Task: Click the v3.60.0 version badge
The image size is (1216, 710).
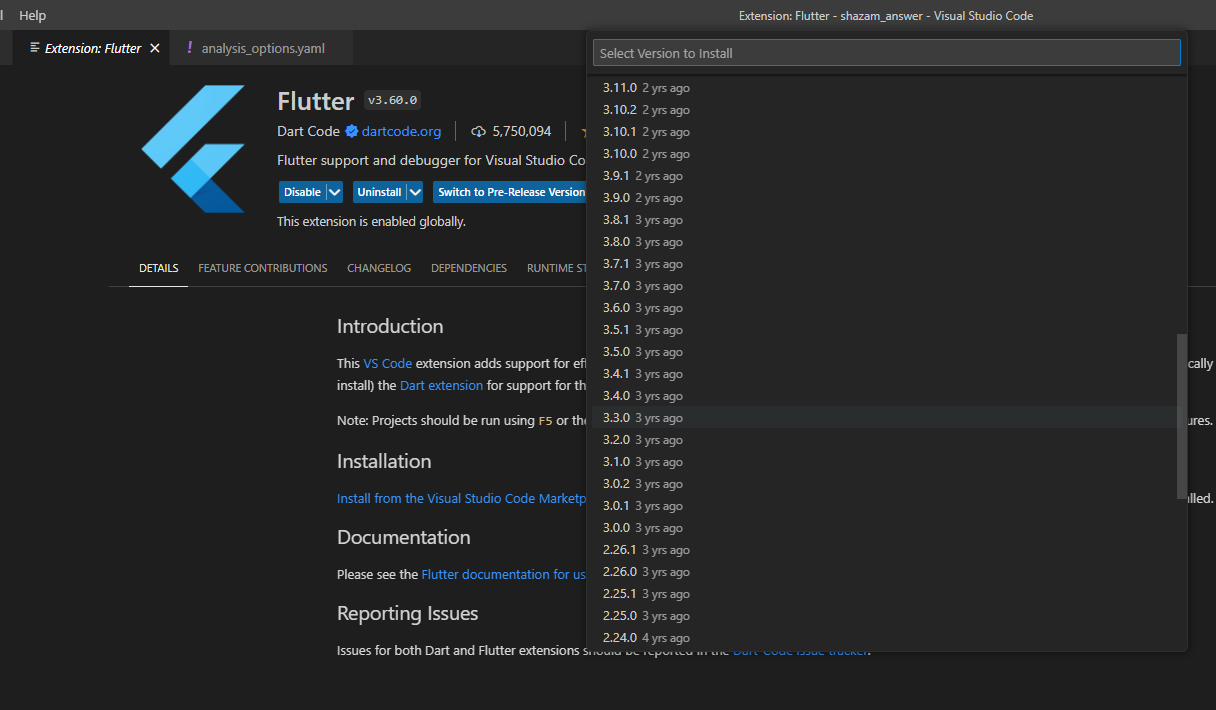Action: point(393,100)
